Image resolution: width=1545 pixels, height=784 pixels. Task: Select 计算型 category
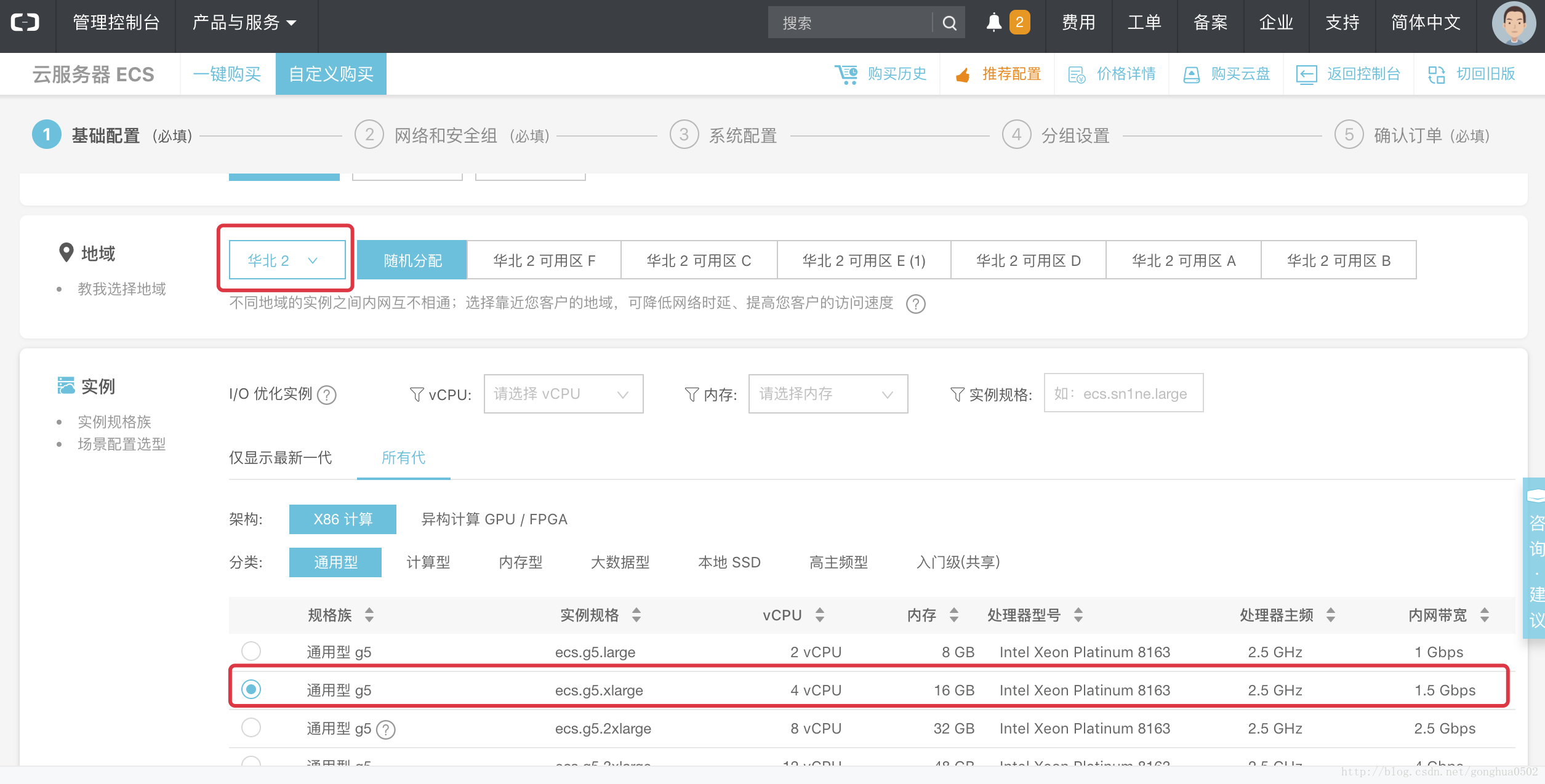coord(428,562)
